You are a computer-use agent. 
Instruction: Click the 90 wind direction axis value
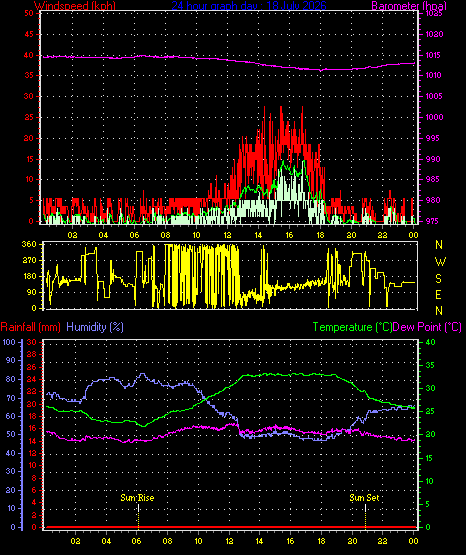pos(31,292)
